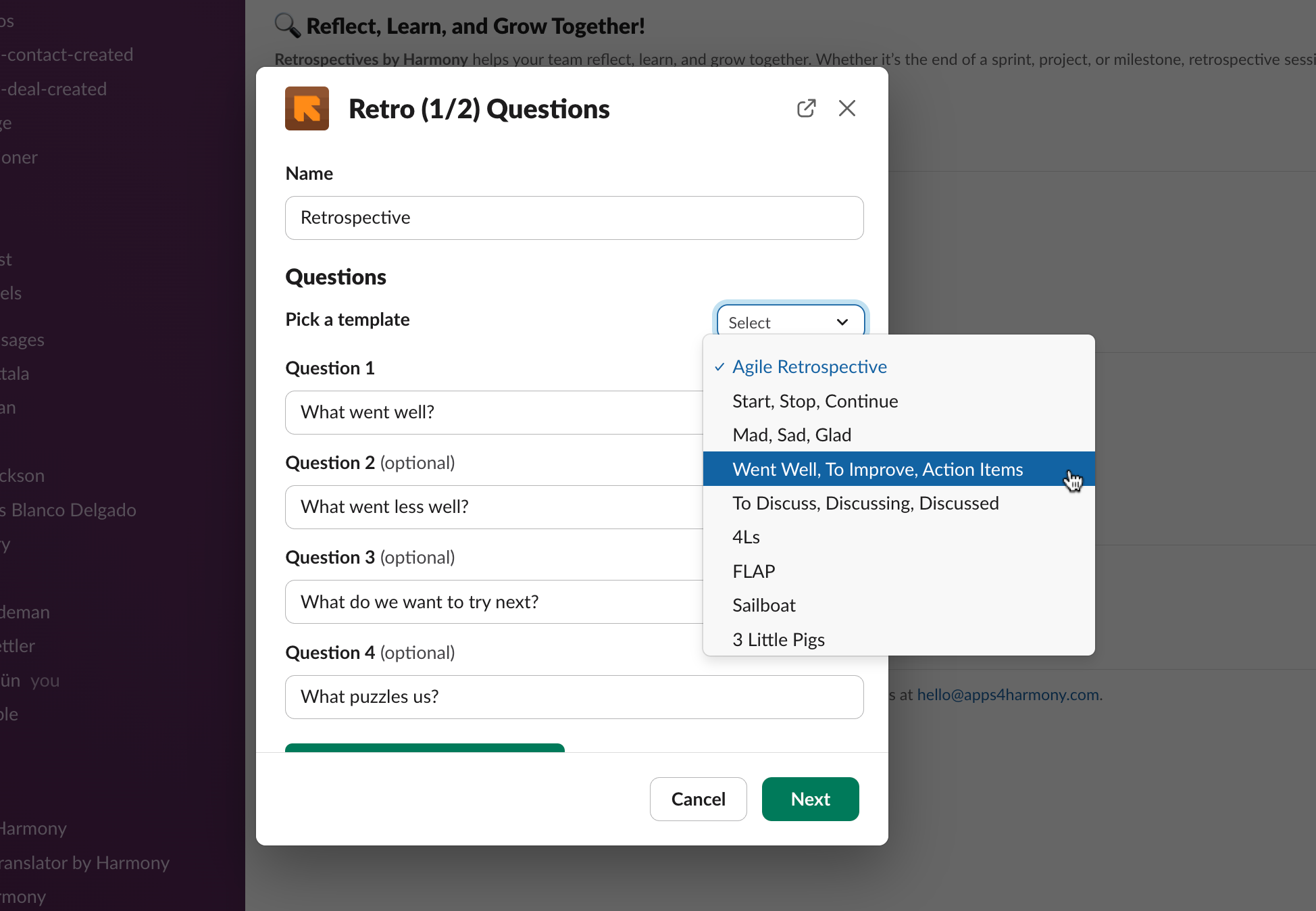Select Went Well, To Improve, Action Items
This screenshot has width=1316, height=911.
pyautogui.click(x=877, y=469)
